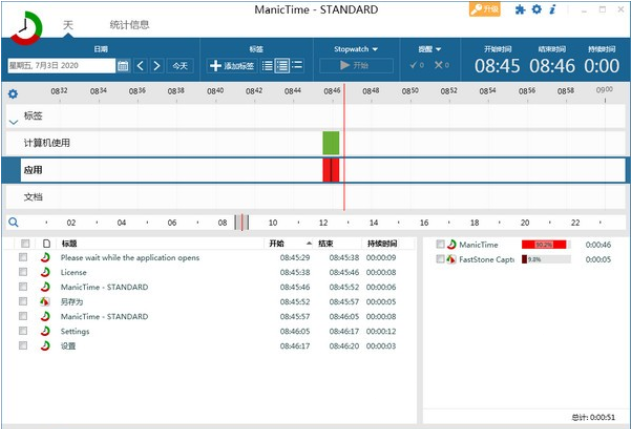Viewport: 633px width, 429px height.
Task: Click the ManicTime icon beside Settings
Action: click(x=45, y=331)
